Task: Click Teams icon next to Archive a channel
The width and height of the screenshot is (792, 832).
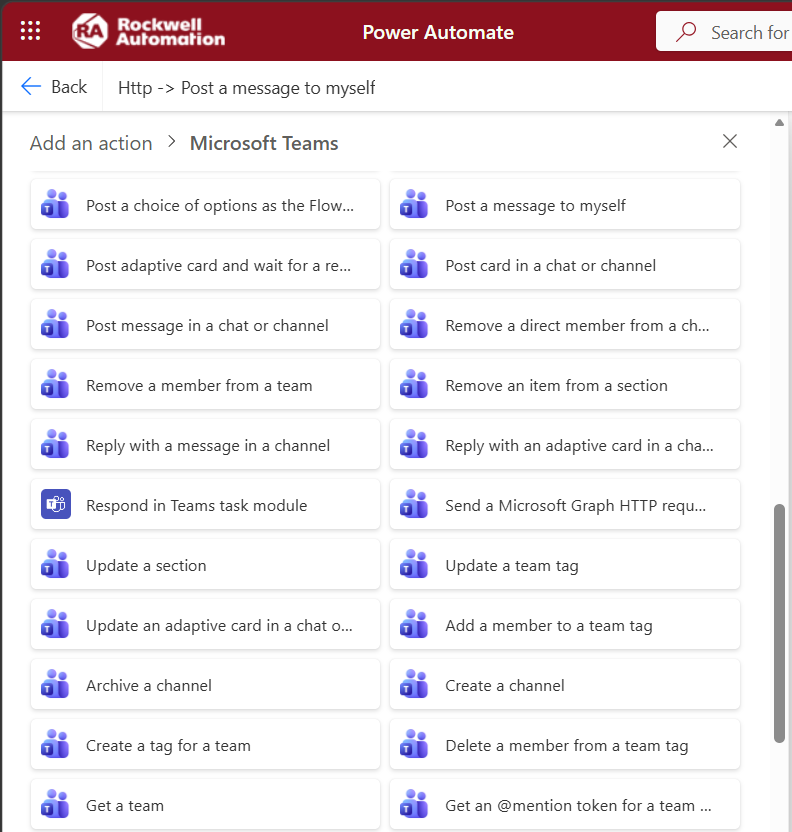Action: pyautogui.click(x=55, y=684)
